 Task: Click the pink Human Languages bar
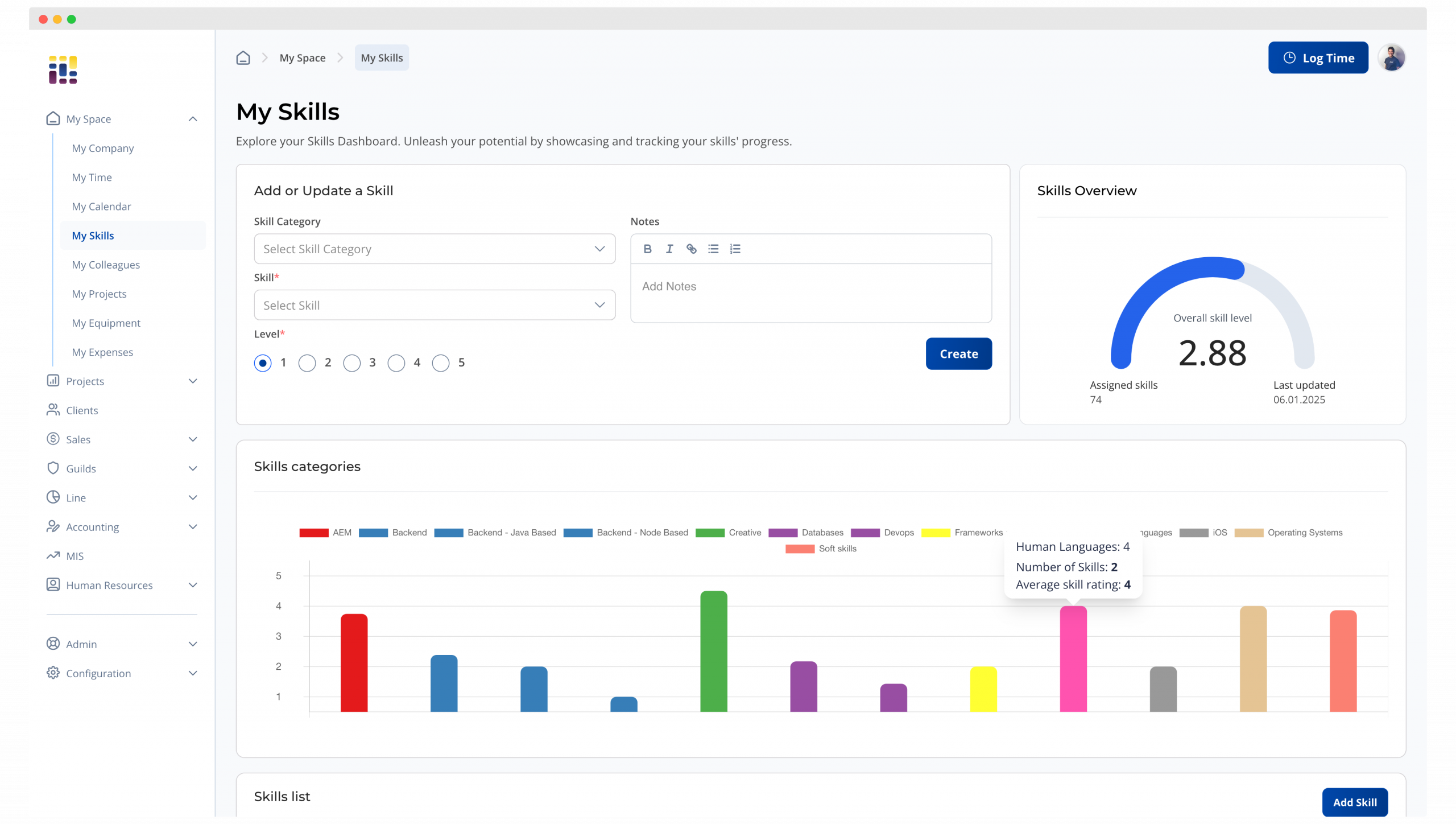point(1073,658)
